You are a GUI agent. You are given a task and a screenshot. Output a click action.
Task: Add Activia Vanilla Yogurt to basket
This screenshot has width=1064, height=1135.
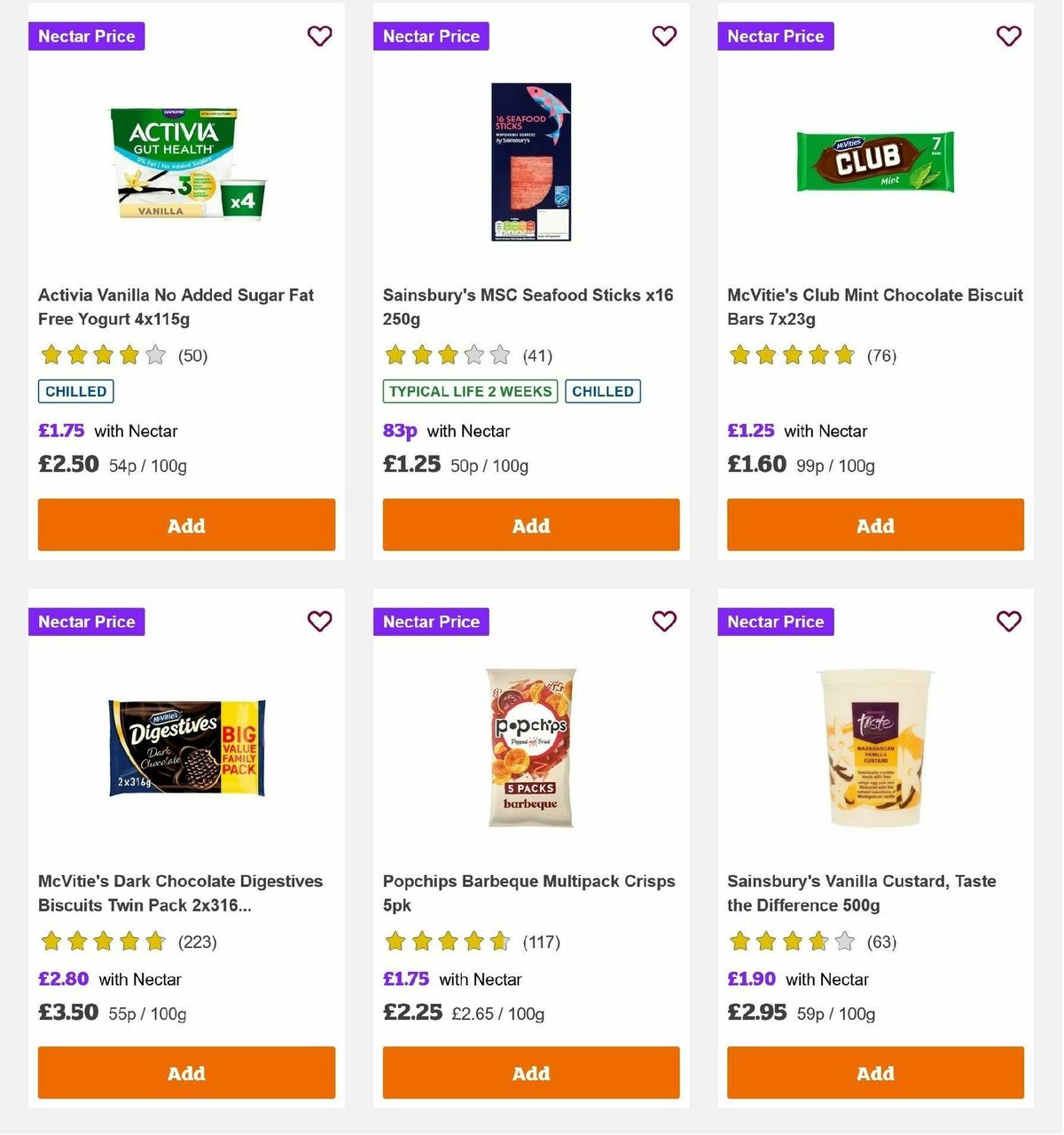tap(186, 525)
